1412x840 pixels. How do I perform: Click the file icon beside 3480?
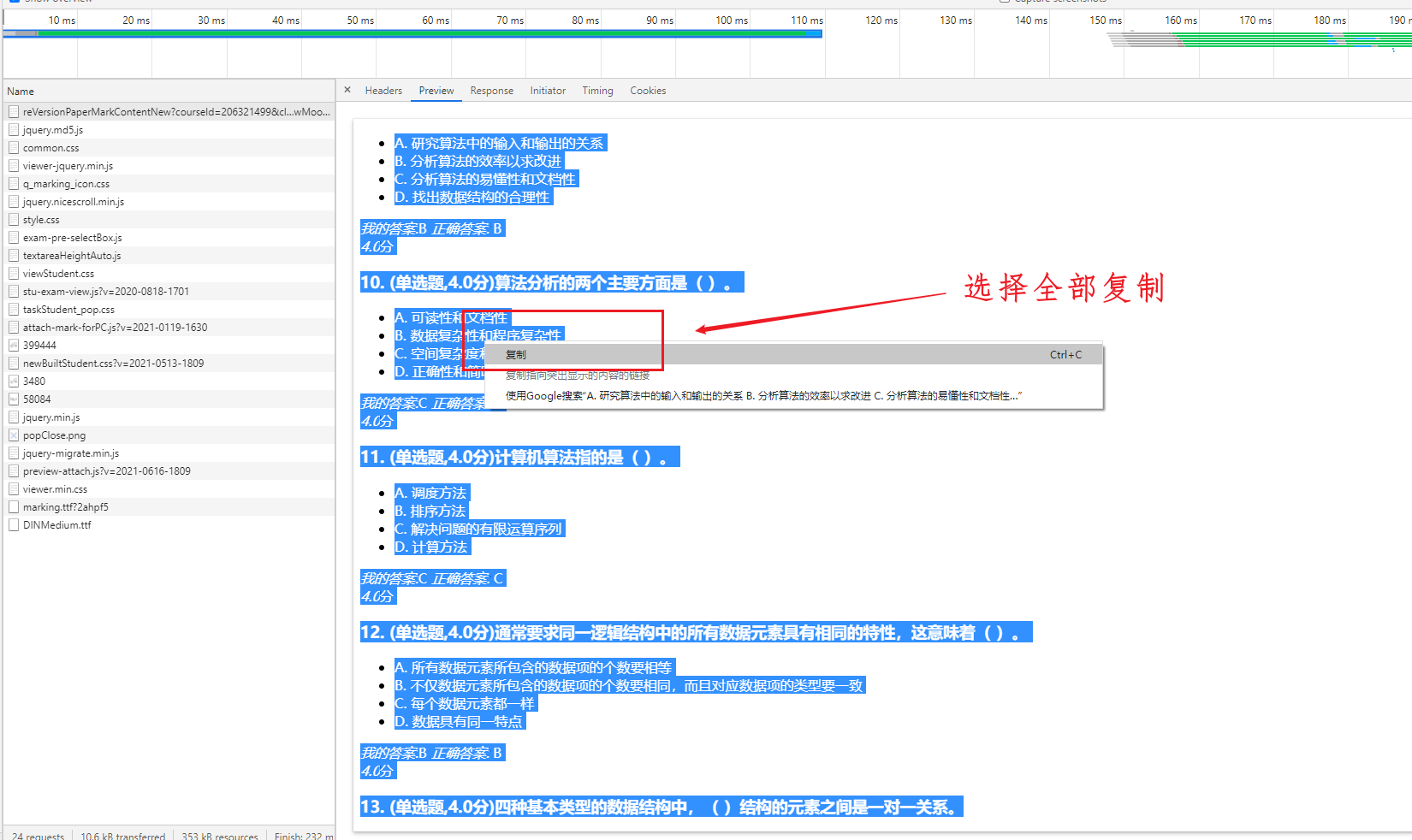(x=14, y=382)
